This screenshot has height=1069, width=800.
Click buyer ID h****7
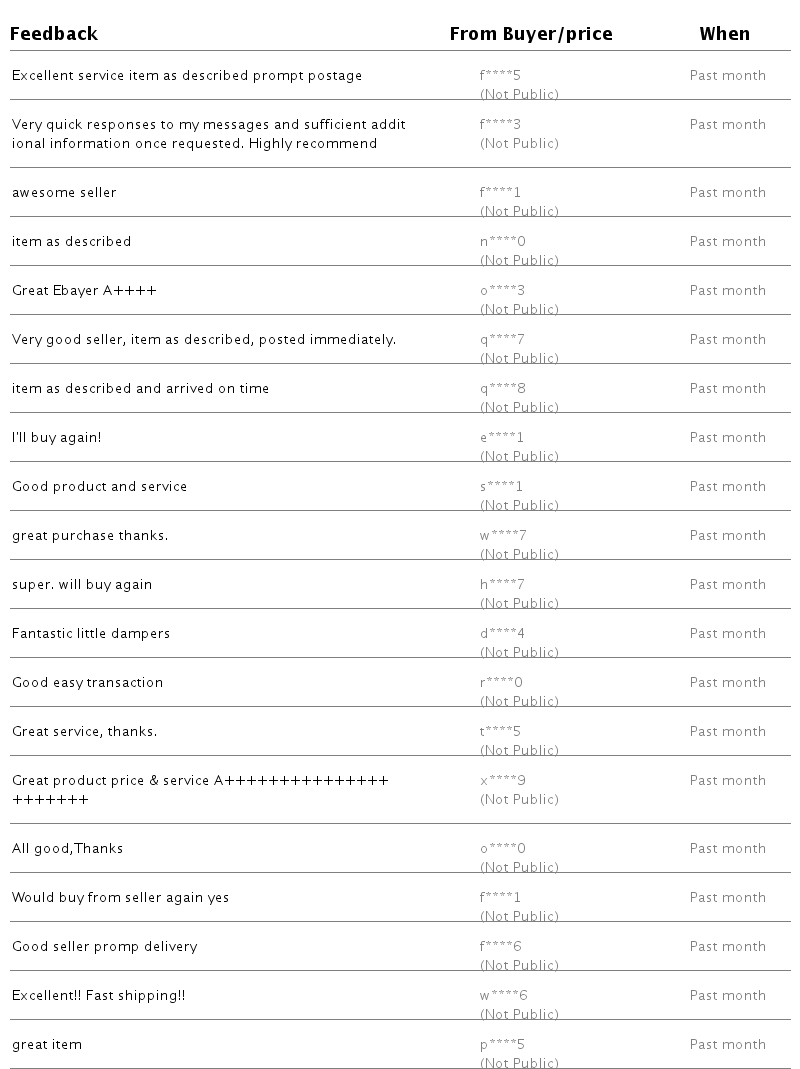pyautogui.click(x=503, y=584)
